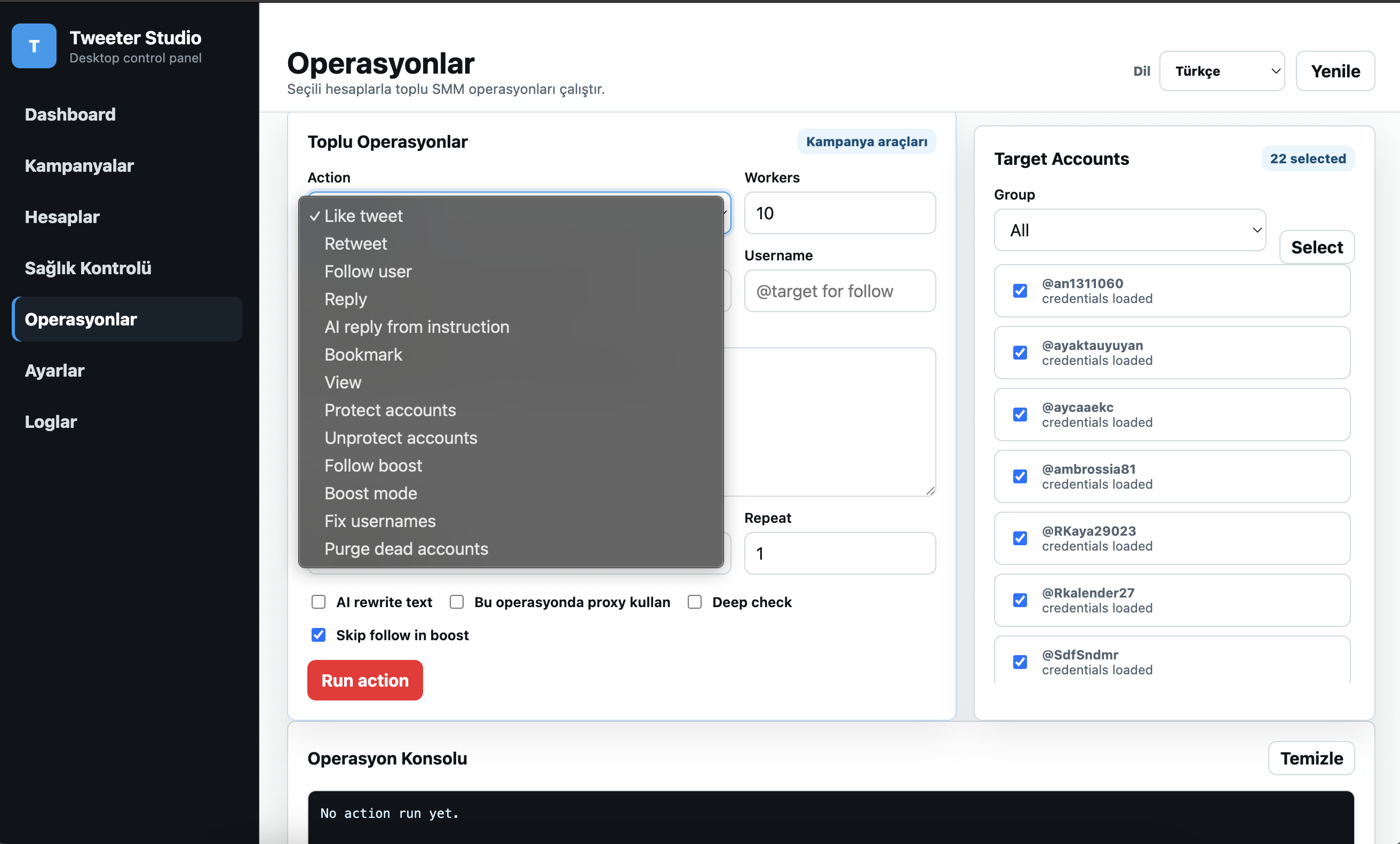This screenshot has width=1400, height=844.
Task: Start the operation with Run action
Action: pyautogui.click(x=365, y=680)
